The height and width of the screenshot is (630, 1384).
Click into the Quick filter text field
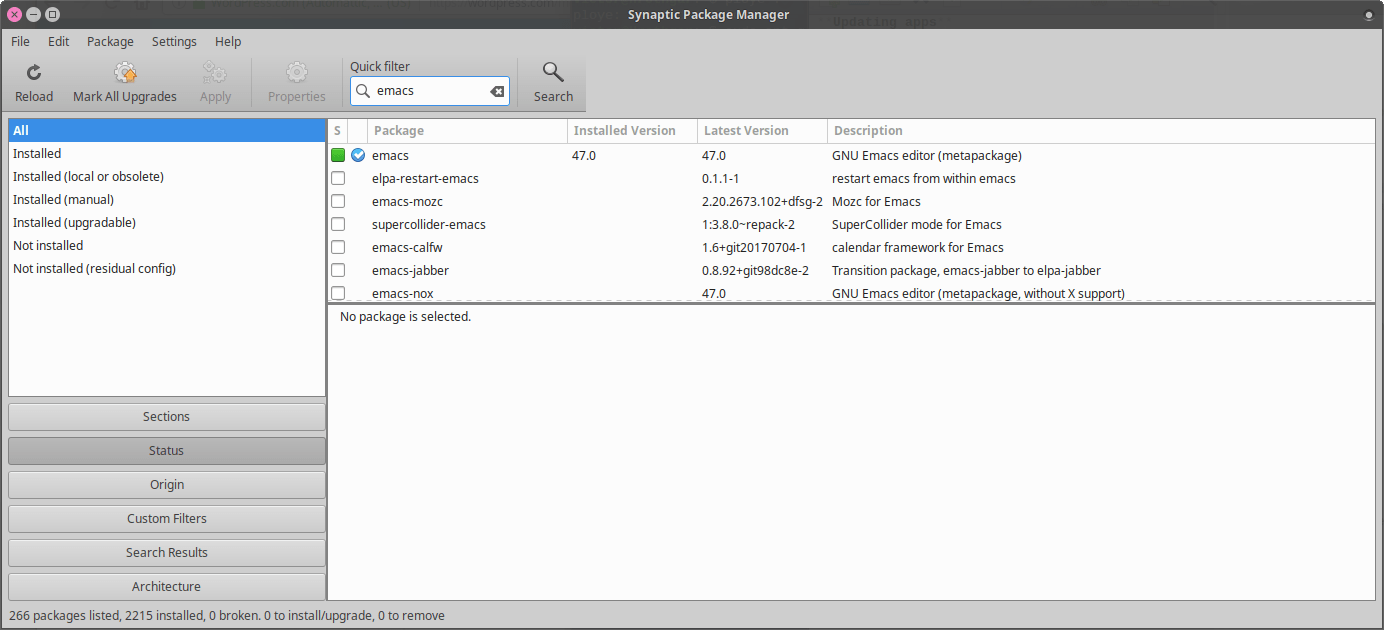coord(430,91)
